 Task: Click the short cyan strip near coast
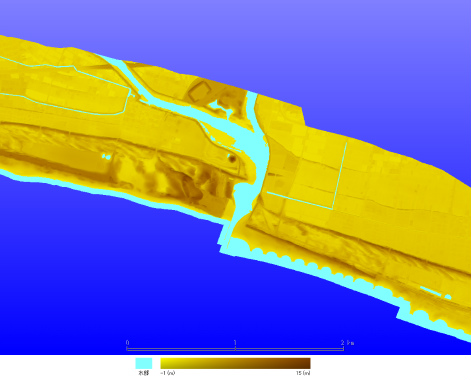pyautogui.click(x=430, y=291)
